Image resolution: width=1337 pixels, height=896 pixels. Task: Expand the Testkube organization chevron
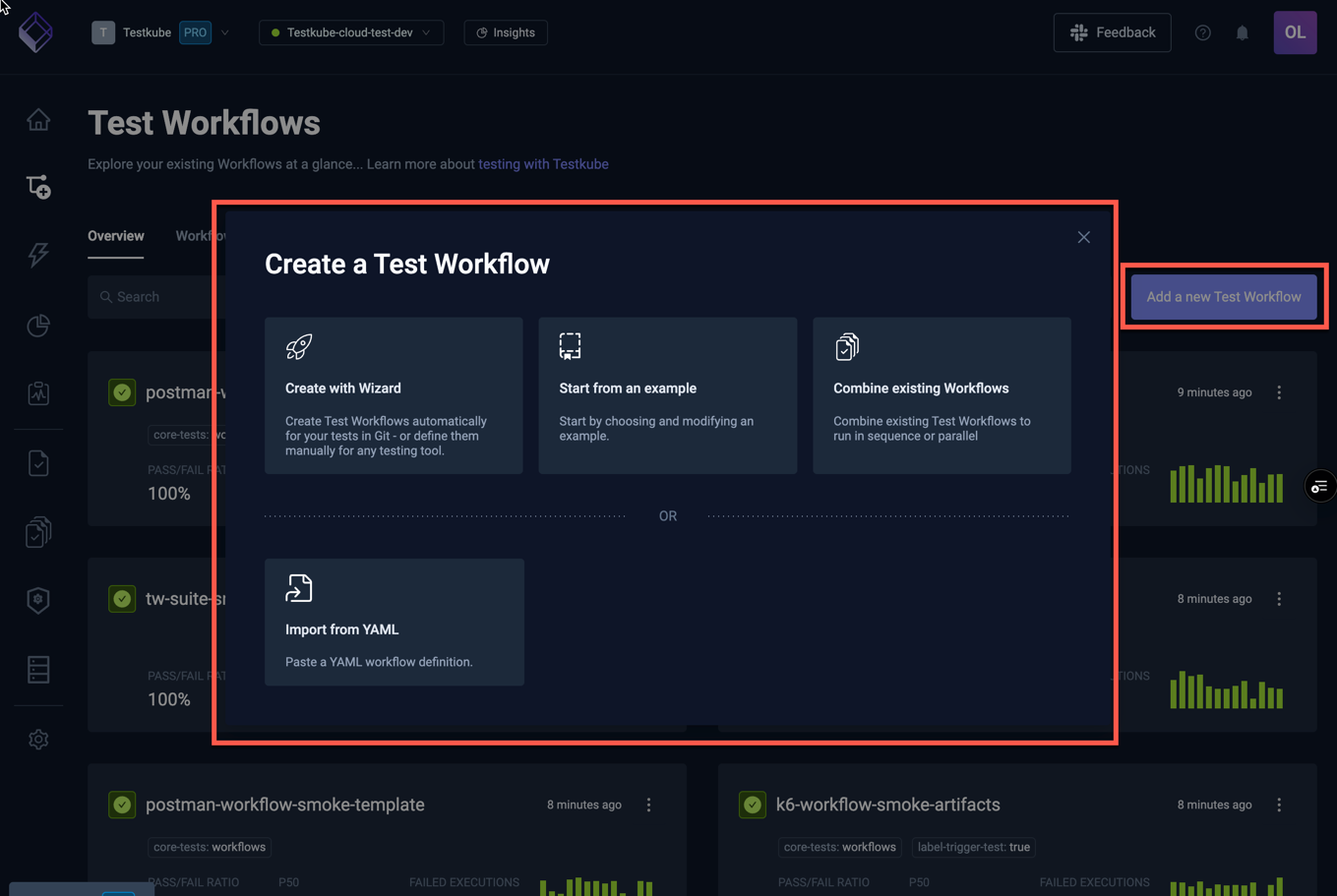225,31
